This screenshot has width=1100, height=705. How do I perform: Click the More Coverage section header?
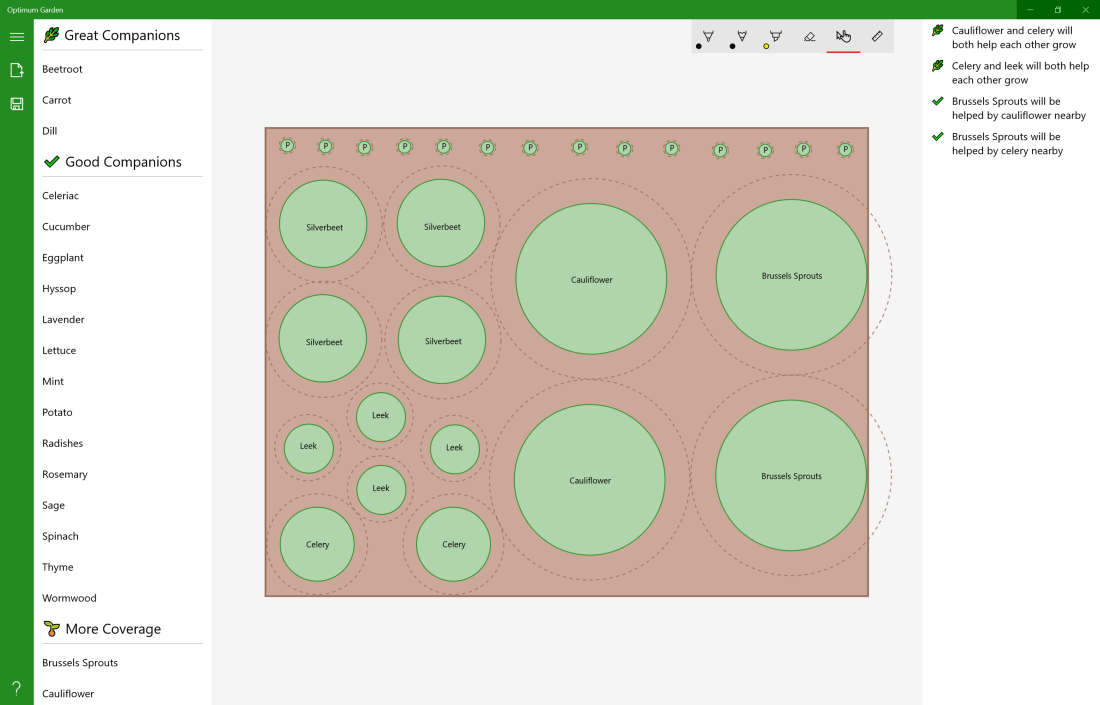(x=112, y=629)
